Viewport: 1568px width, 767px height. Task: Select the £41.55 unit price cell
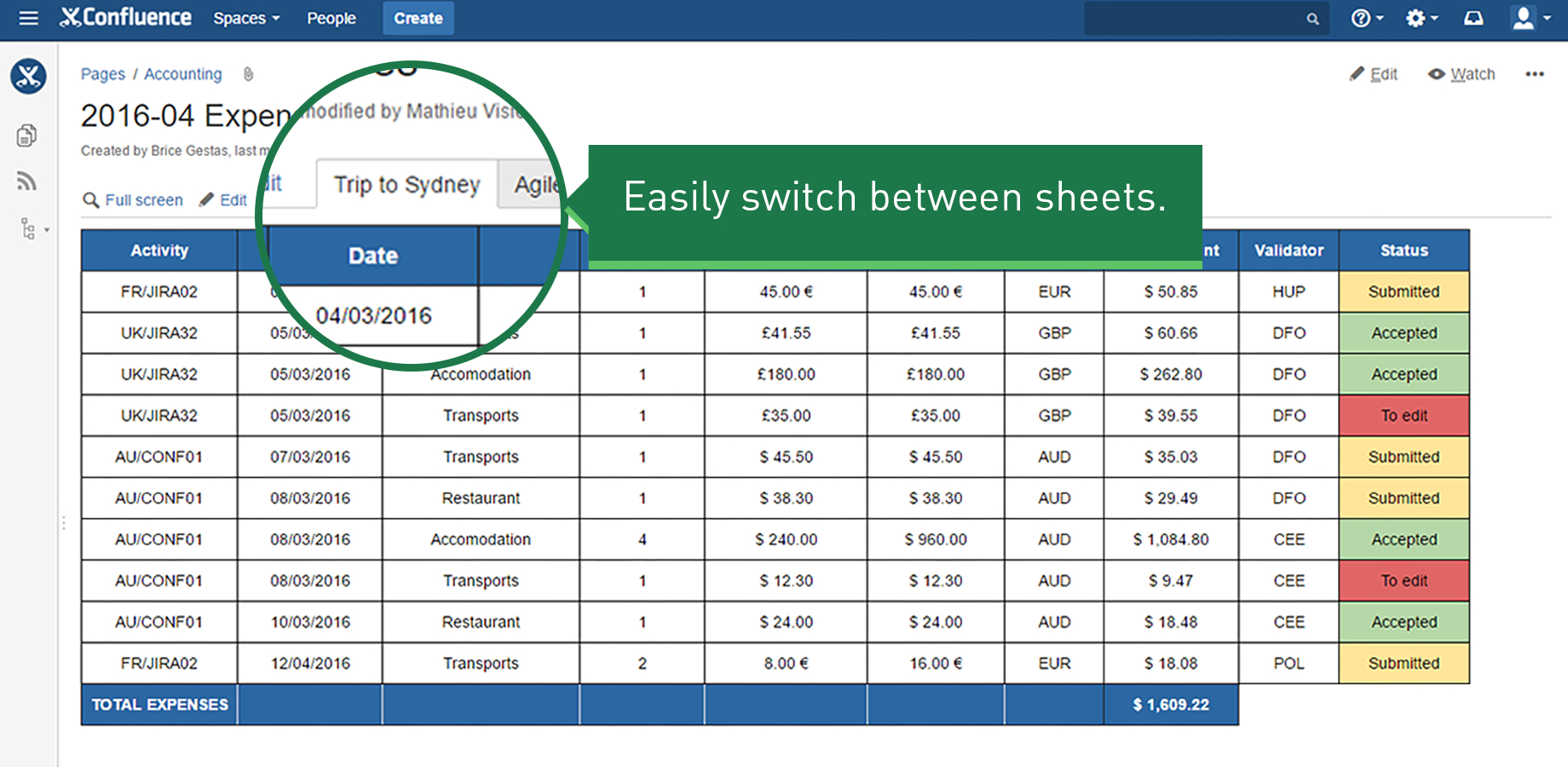tap(786, 333)
